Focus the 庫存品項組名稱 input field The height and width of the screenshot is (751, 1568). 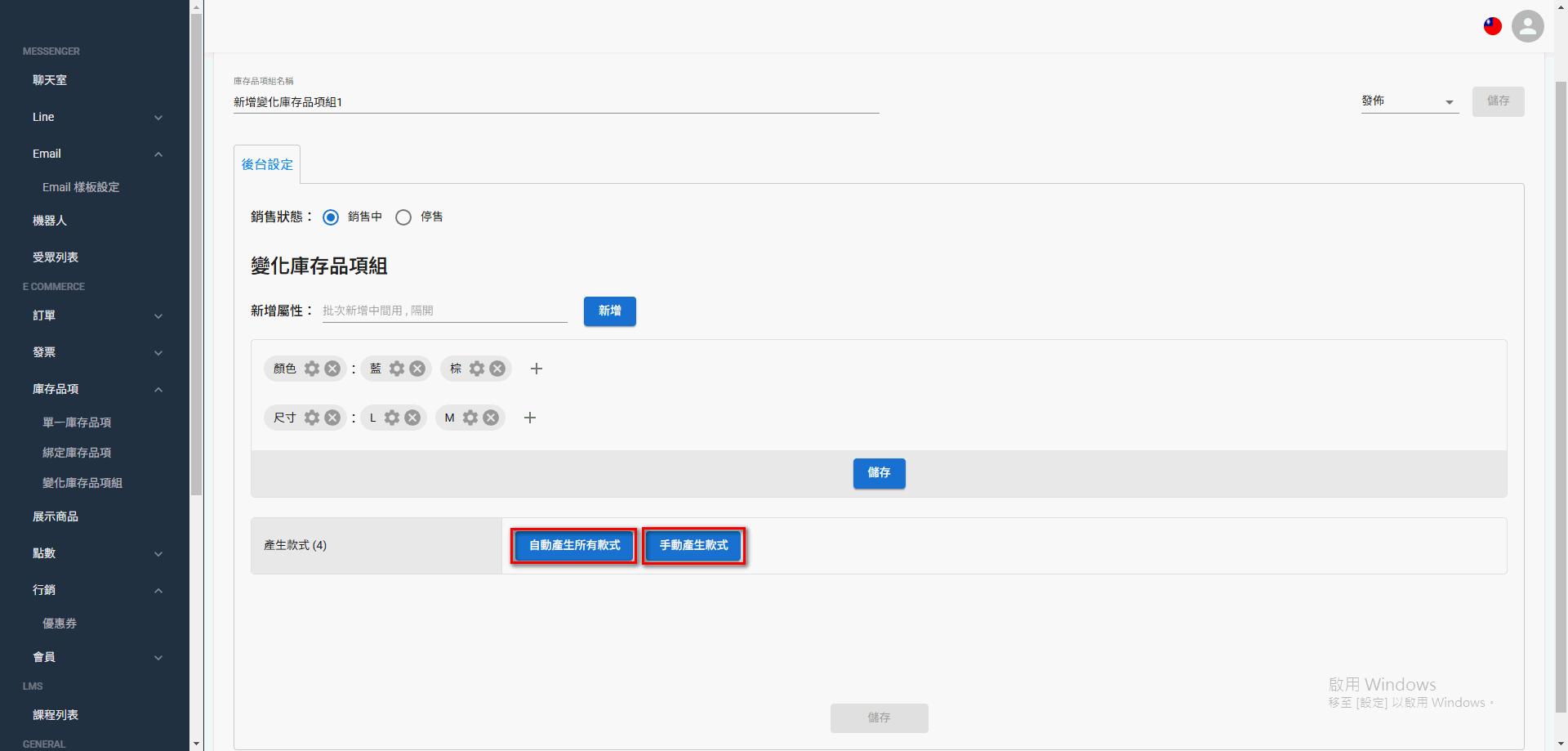click(556, 102)
